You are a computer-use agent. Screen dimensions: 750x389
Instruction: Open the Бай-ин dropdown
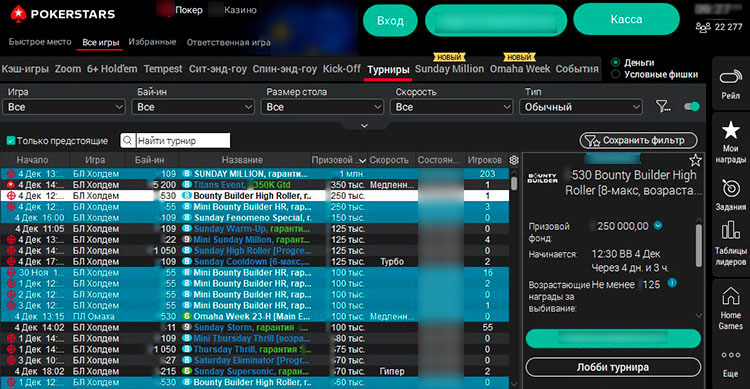click(193, 107)
